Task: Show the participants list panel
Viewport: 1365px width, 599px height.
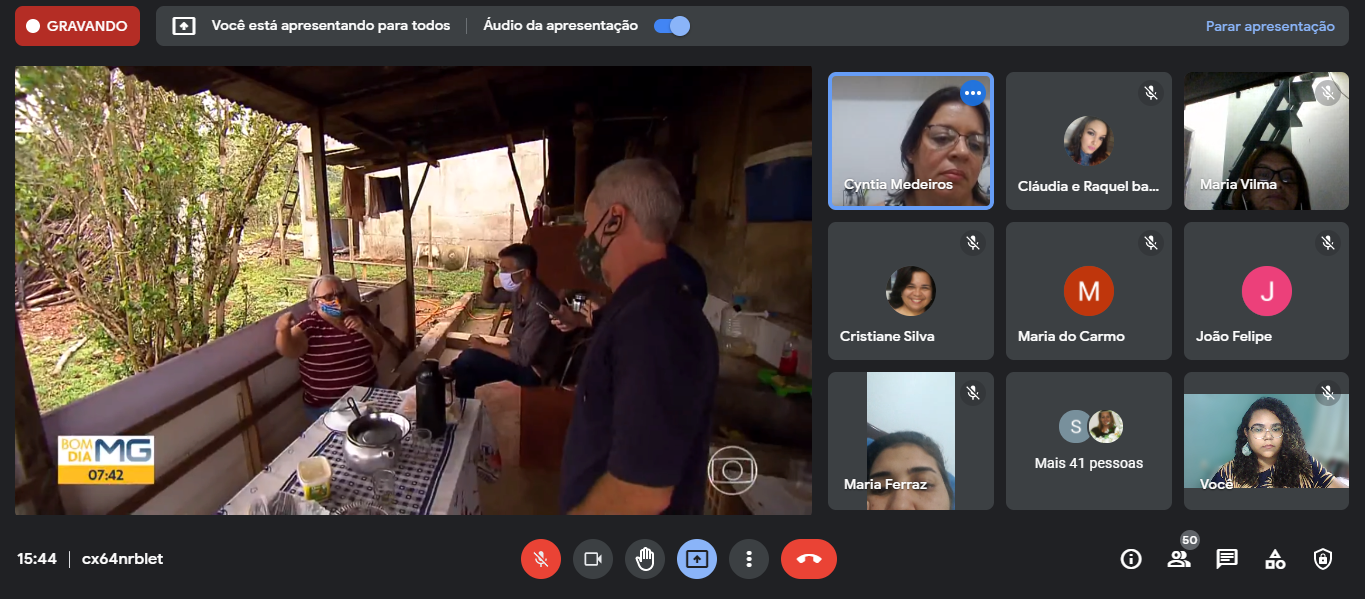Action: pyautogui.click(x=1179, y=559)
